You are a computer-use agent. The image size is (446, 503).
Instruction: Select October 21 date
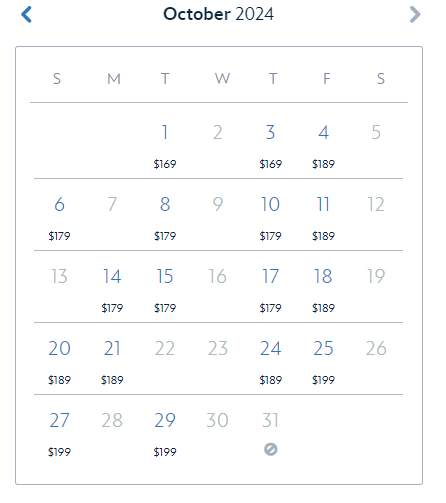tap(112, 362)
